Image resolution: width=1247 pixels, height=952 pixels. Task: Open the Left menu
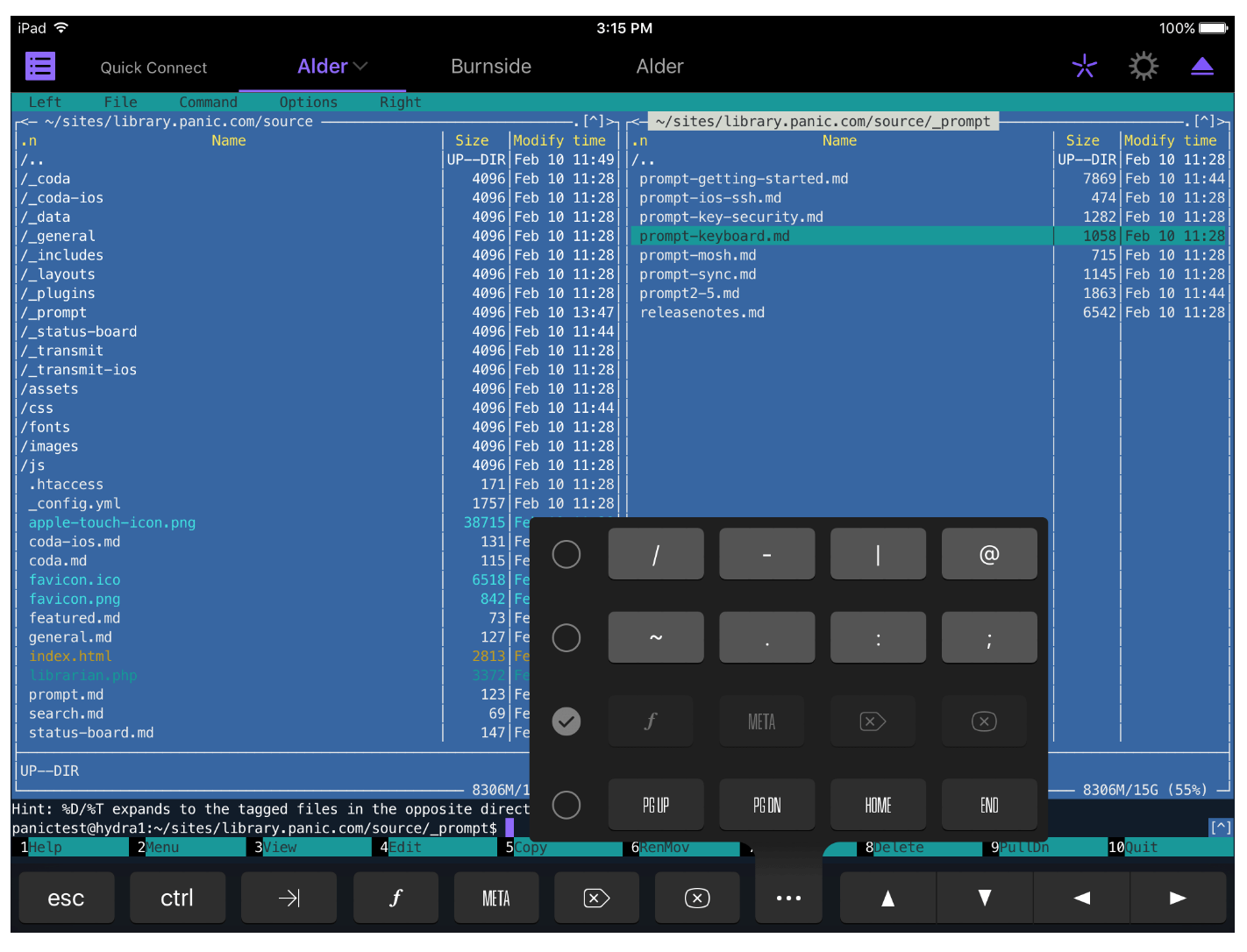pyautogui.click(x=45, y=102)
